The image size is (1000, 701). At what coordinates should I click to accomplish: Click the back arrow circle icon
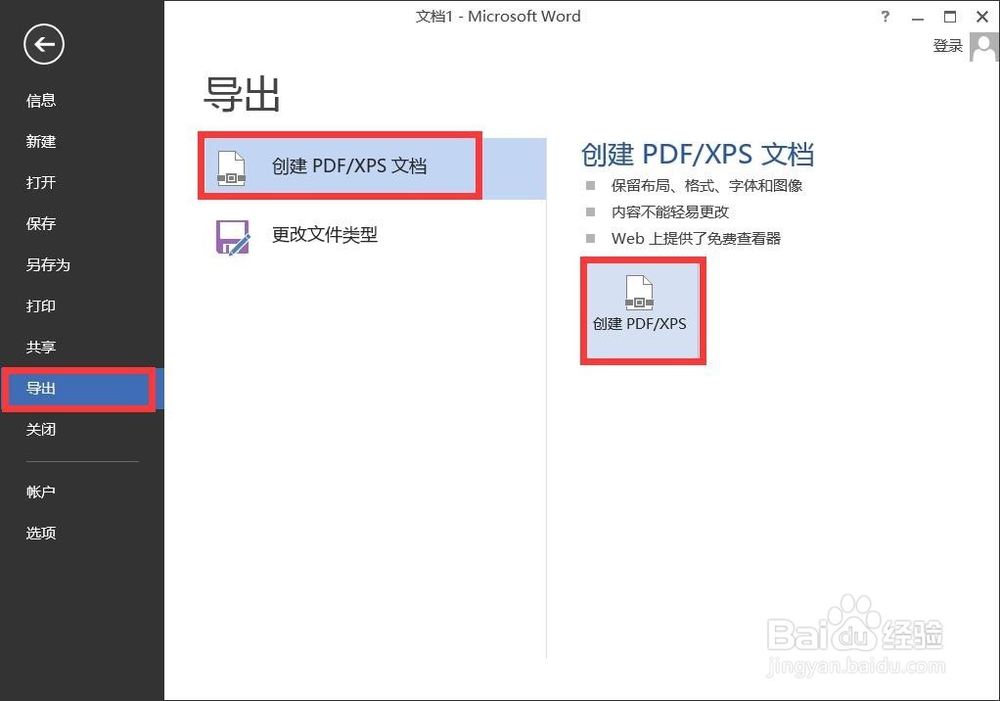point(44,45)
